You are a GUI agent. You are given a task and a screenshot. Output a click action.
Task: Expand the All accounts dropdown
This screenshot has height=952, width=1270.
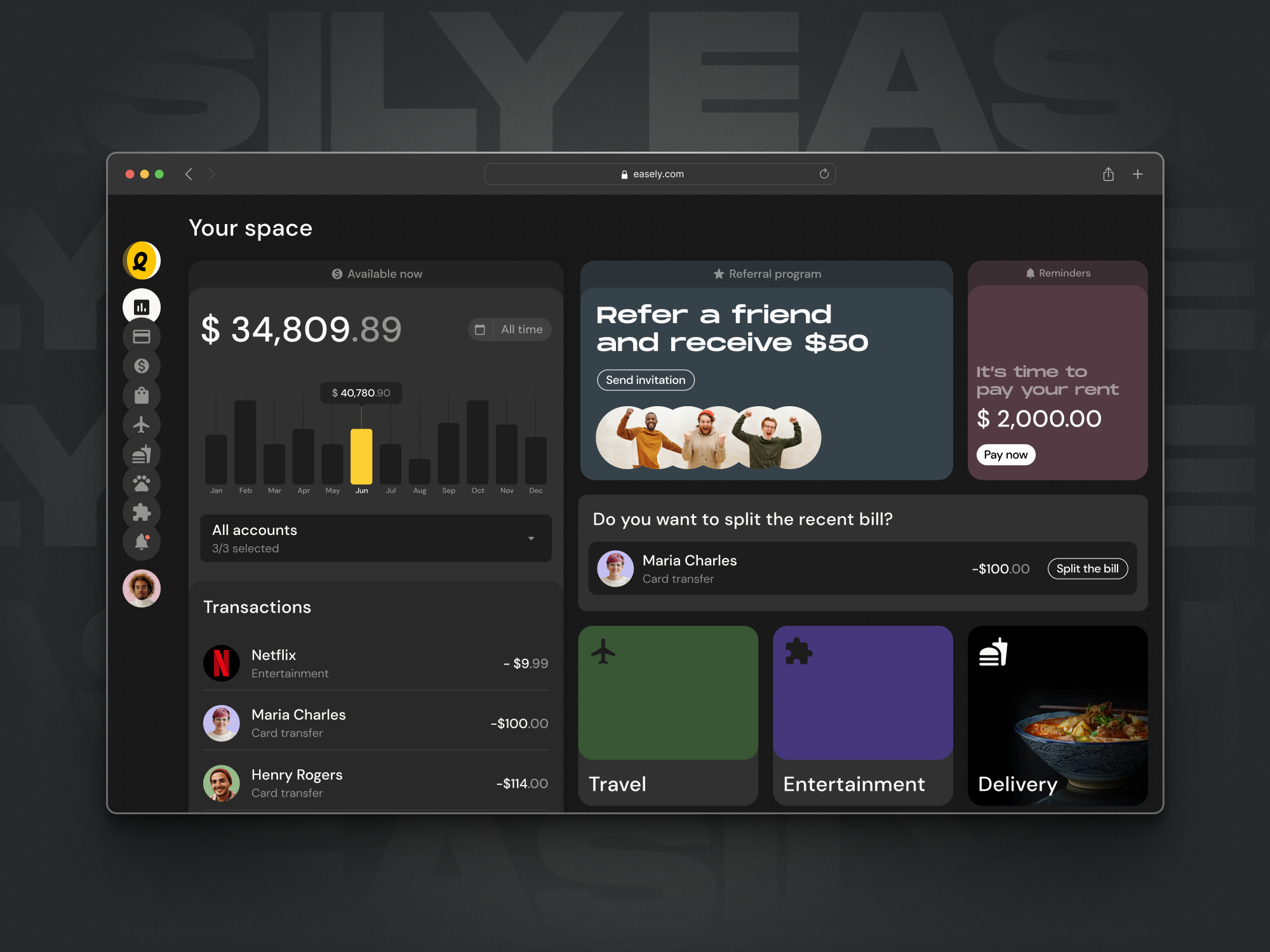[x=376, y=538]
